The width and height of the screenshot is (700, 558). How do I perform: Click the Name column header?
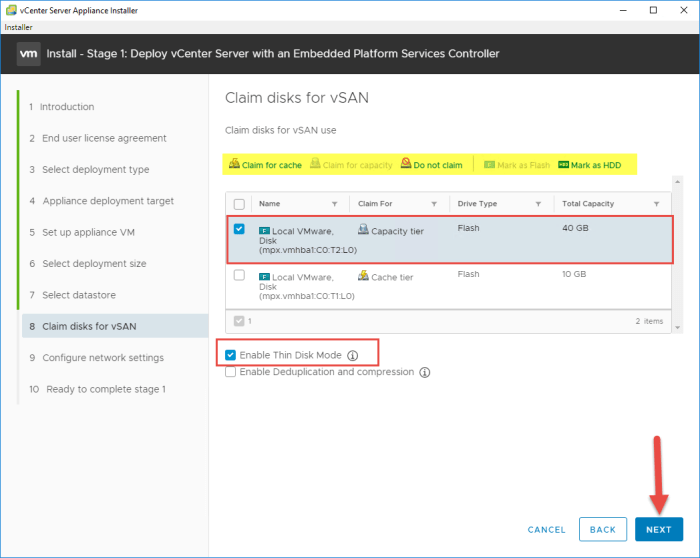[x=270, y=204]
